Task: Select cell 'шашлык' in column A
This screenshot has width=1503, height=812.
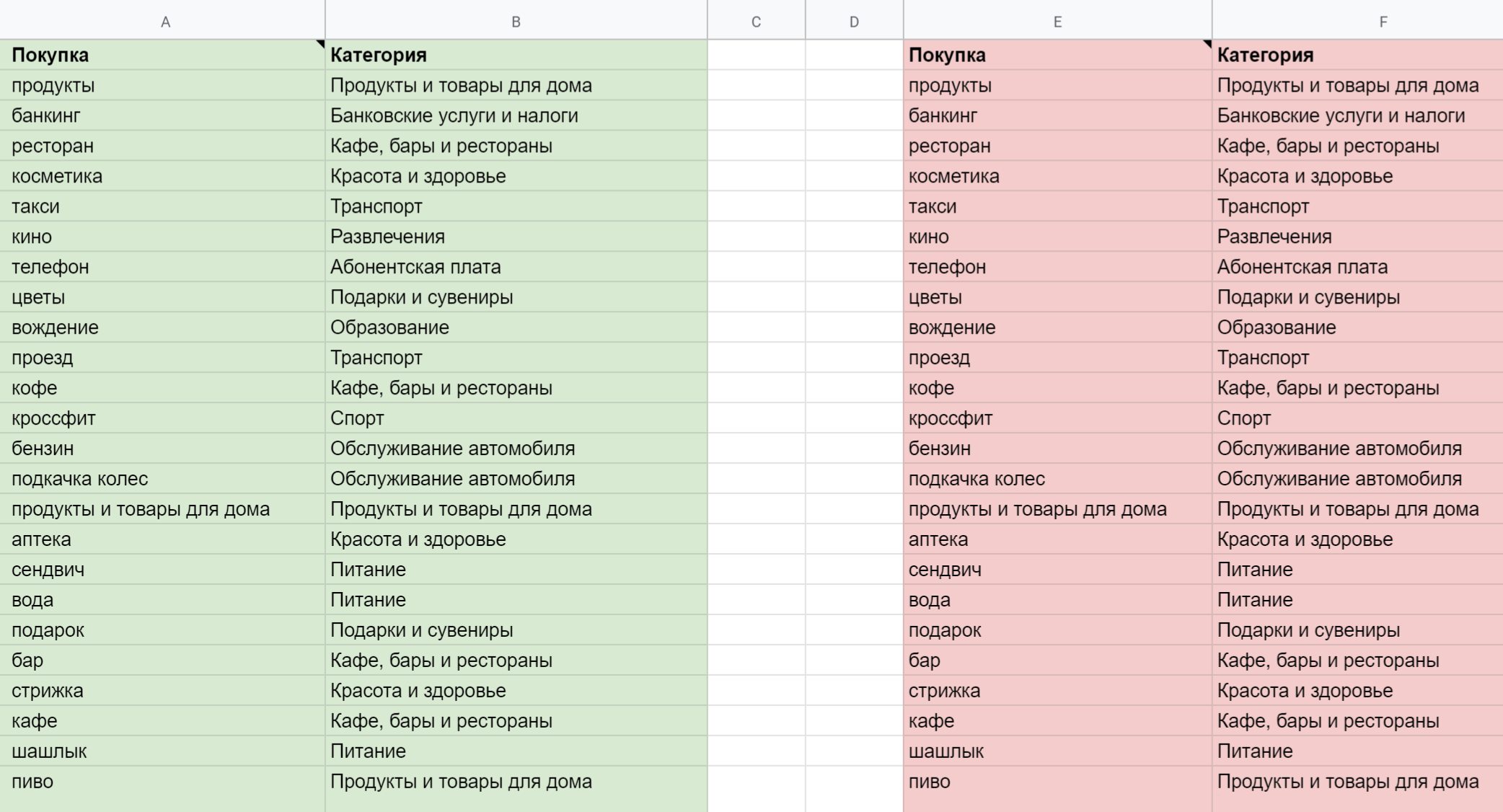Action: [162, 751]
